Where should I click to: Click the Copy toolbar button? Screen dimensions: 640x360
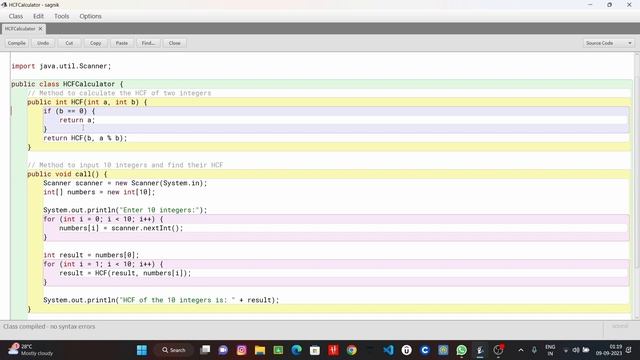[96, 43]
